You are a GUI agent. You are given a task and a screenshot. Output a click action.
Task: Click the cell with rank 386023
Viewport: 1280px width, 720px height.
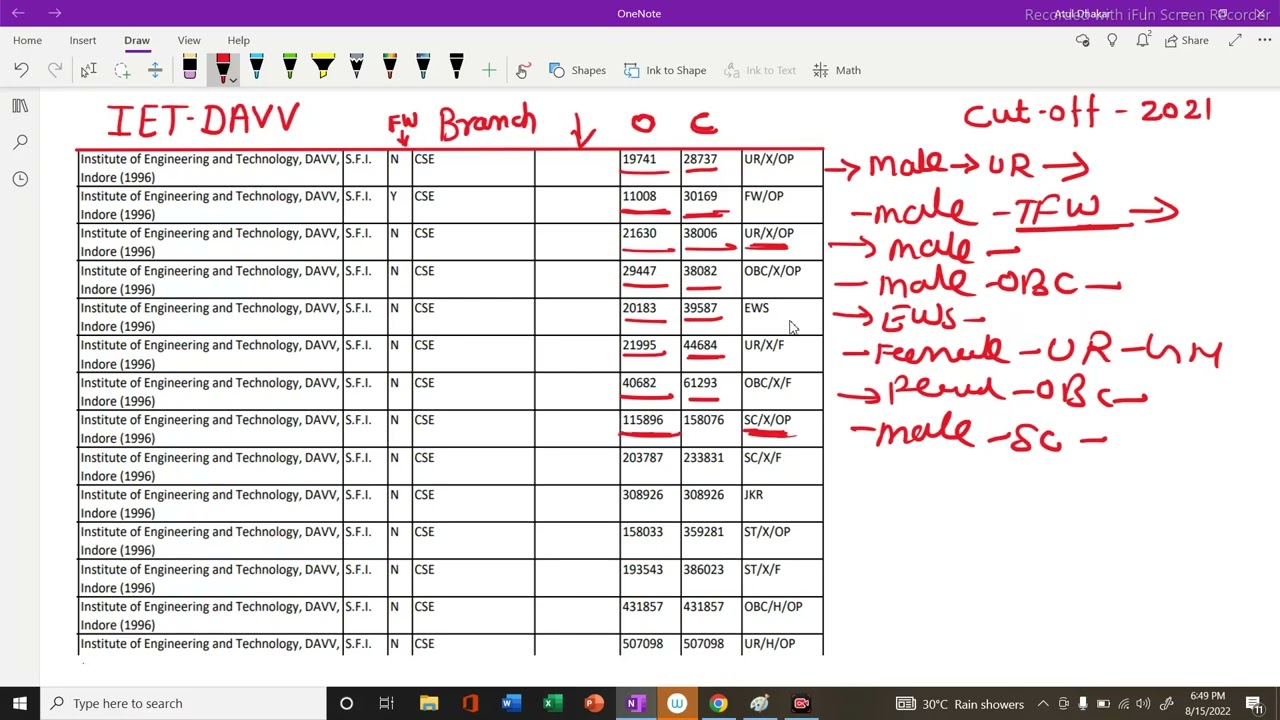coord(711,578)
